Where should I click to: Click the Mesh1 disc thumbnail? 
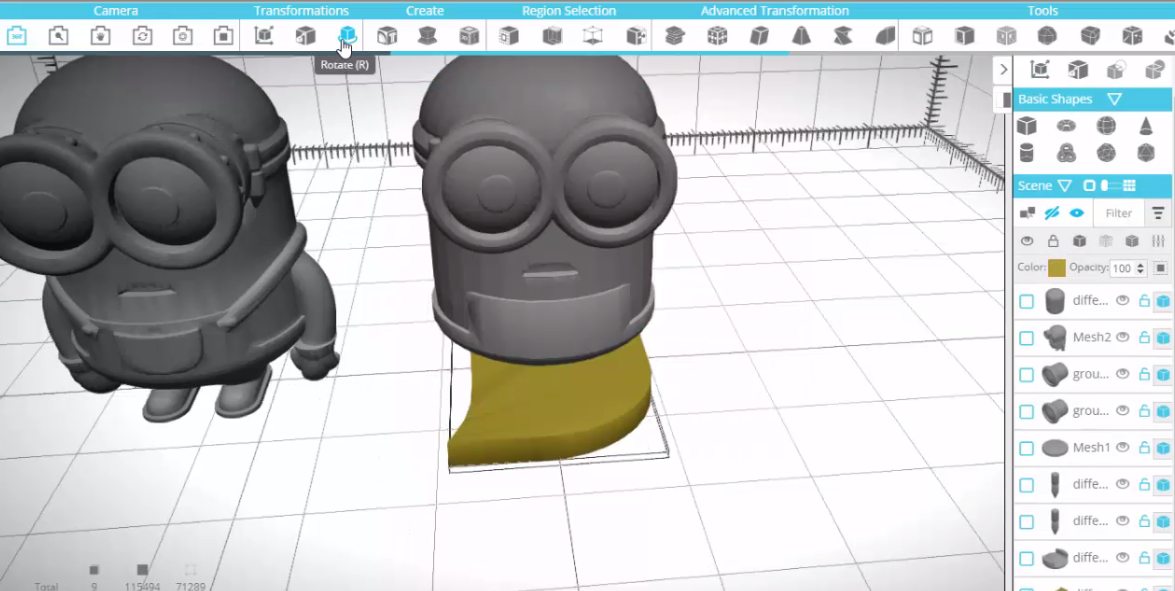(x=1055, y=448)
